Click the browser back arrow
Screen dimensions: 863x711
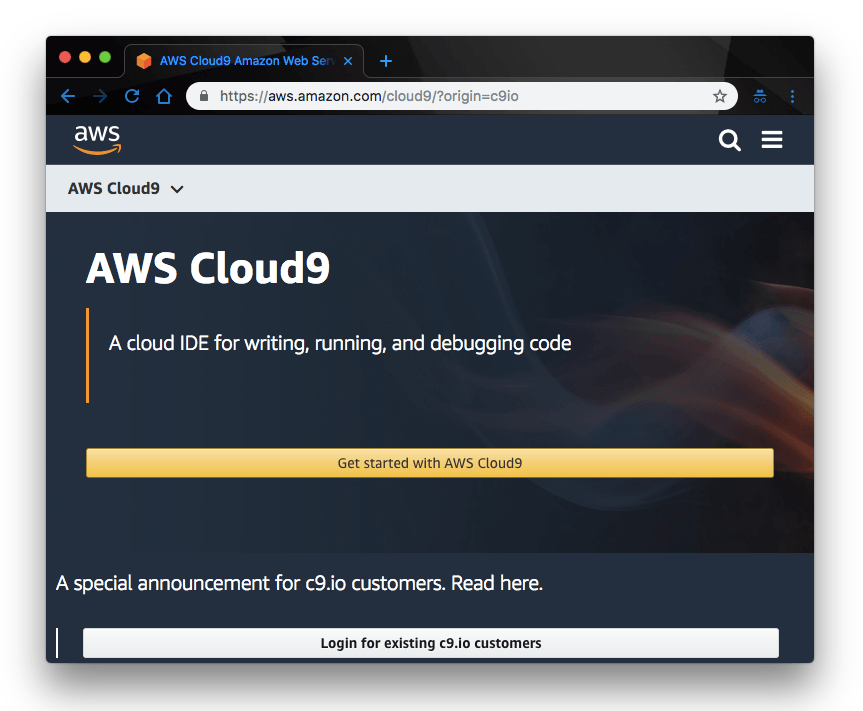coord(68,96)
